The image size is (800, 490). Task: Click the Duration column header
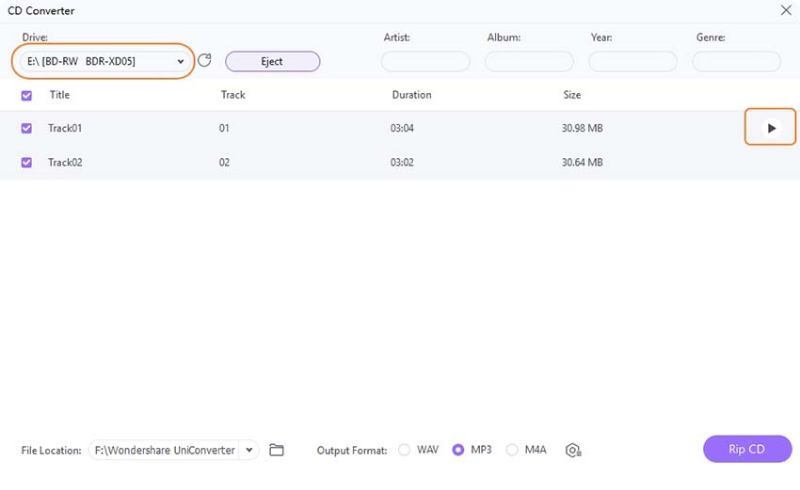pos(411,95)
